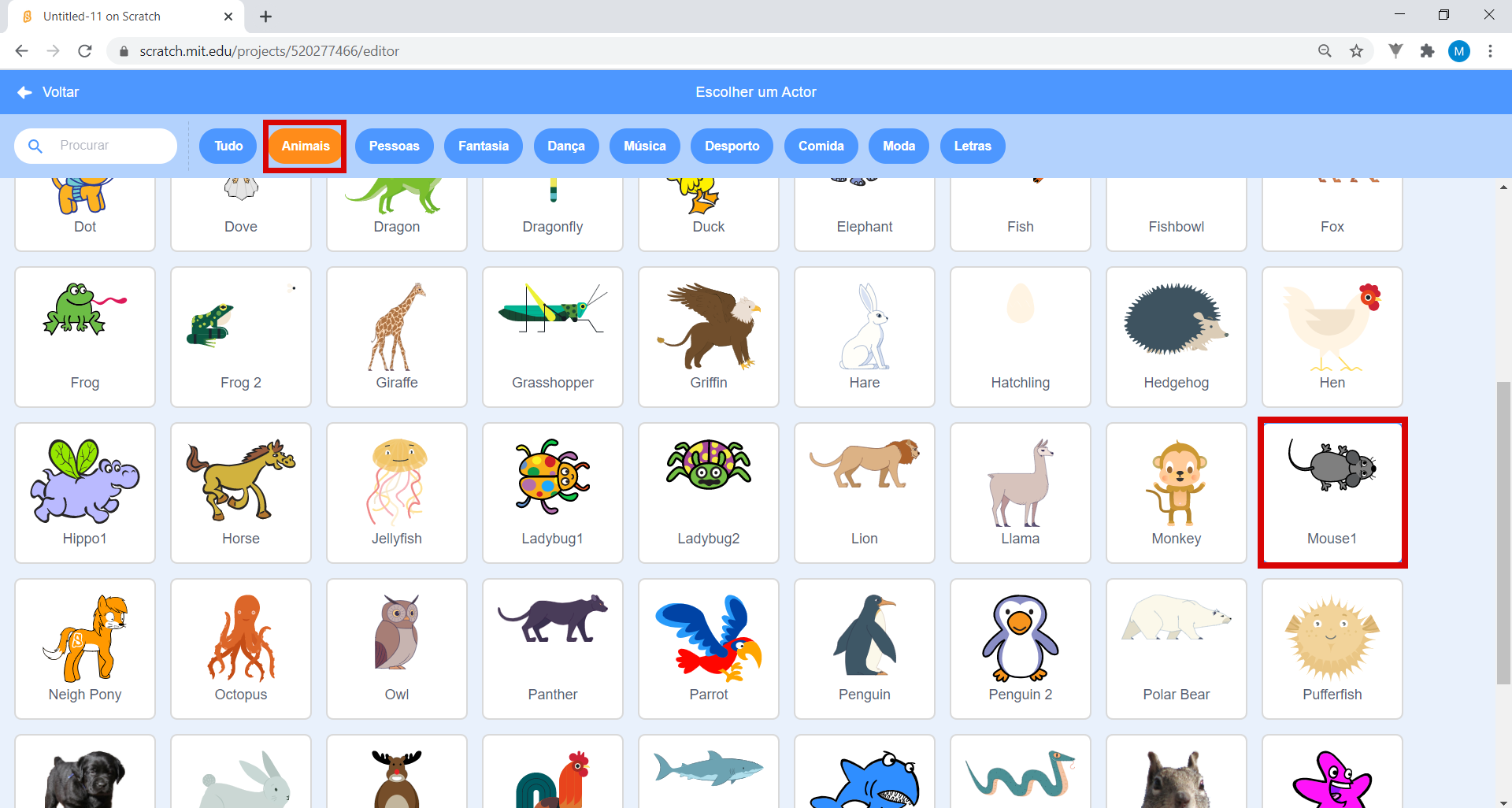Screen dimensions: 1512x808
Task: Open the Chrome profile avatar
Action: (1459, 51)
